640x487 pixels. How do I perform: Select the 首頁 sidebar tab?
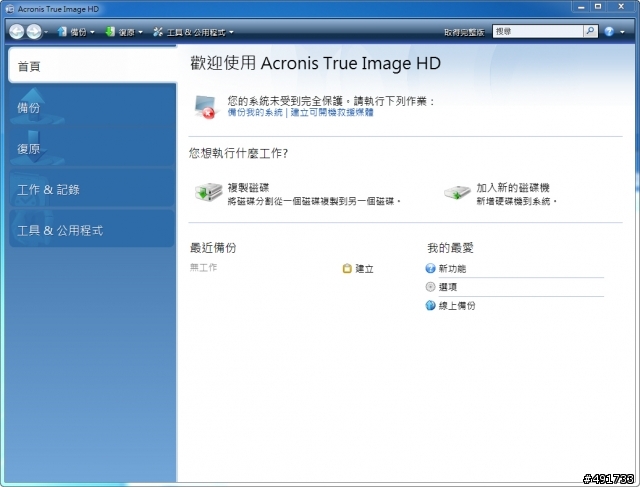(x=92, y=65)
